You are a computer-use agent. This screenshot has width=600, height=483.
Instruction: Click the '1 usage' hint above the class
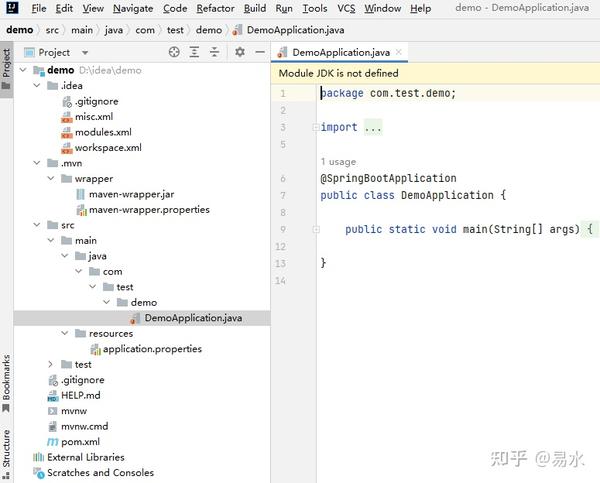[338, 161]
